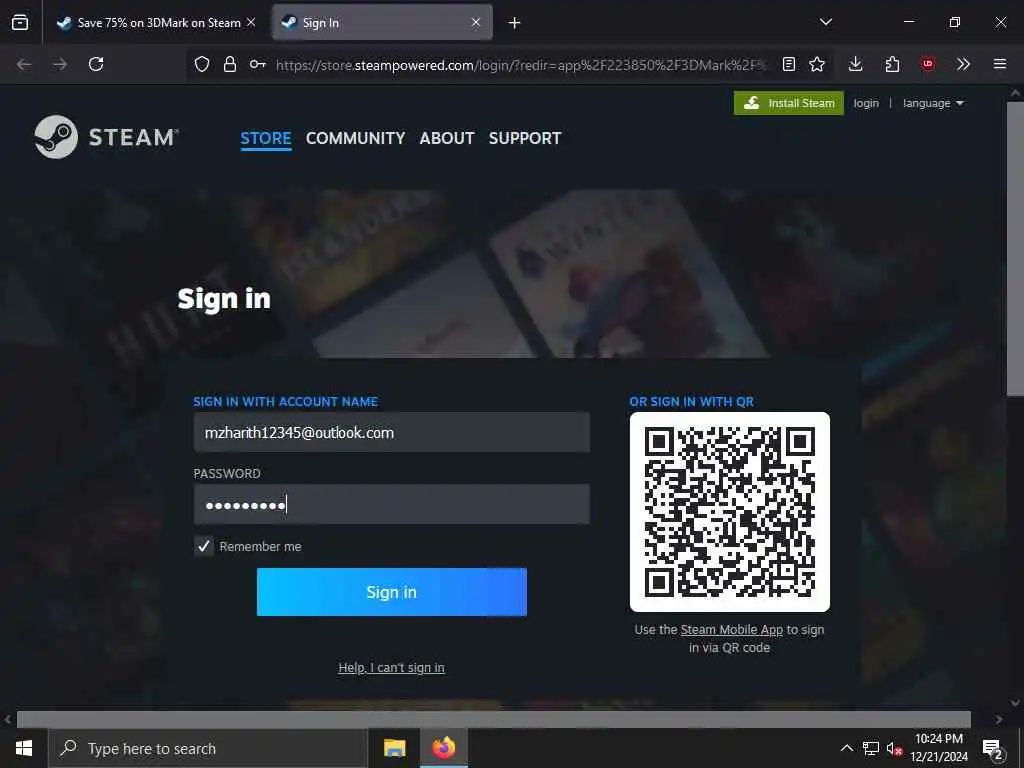
Task: Expand the list all tabs chevron
Action: tap(826, 22)
